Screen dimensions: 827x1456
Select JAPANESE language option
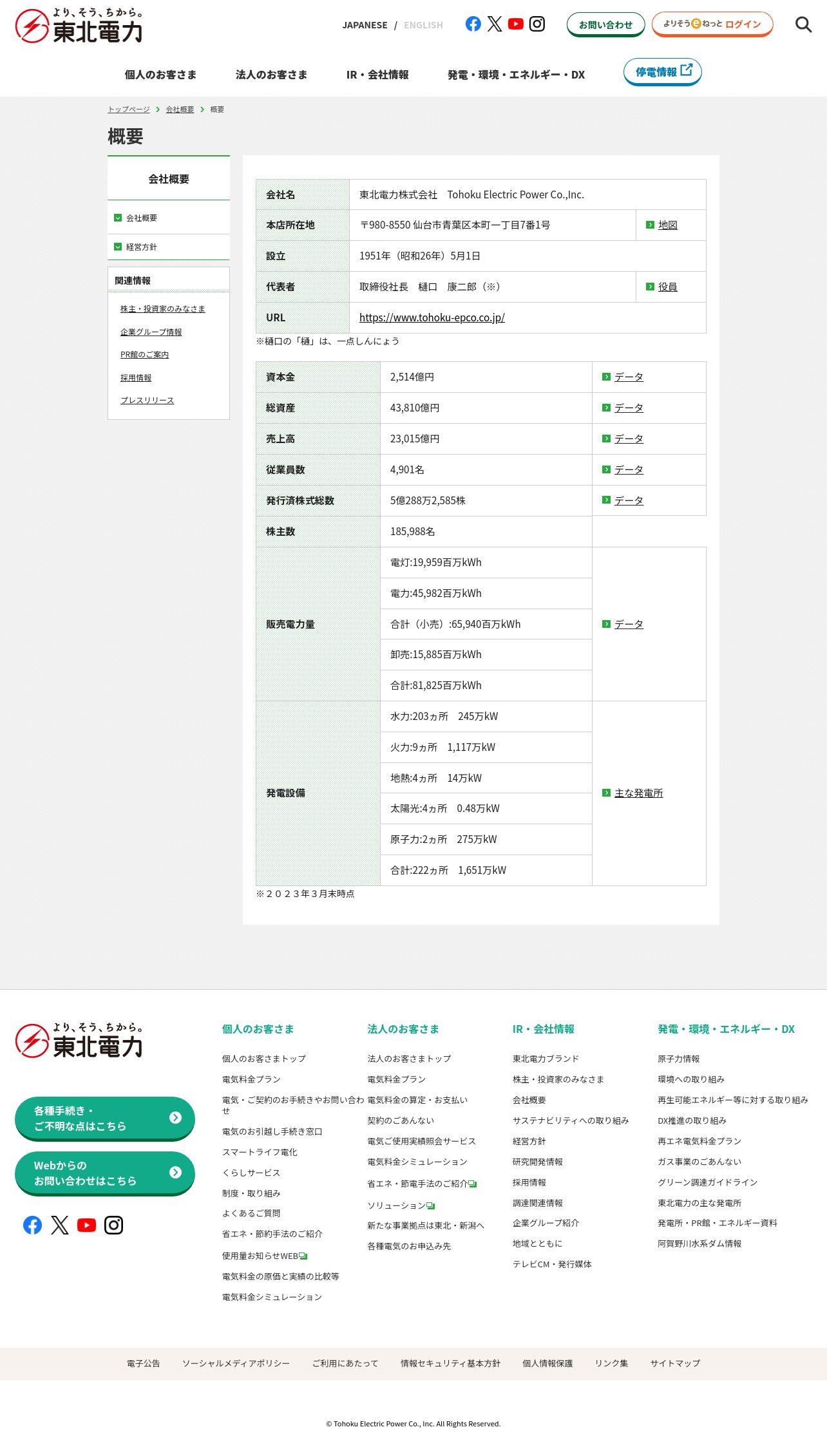[x=365, y=25]
